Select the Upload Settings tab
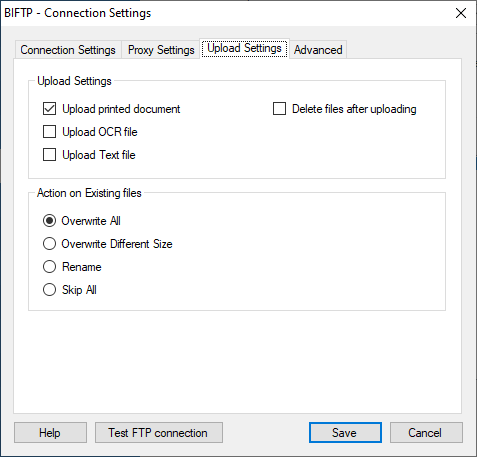The height and width of the screenshot is (457, 477). (x=245, y=48)
